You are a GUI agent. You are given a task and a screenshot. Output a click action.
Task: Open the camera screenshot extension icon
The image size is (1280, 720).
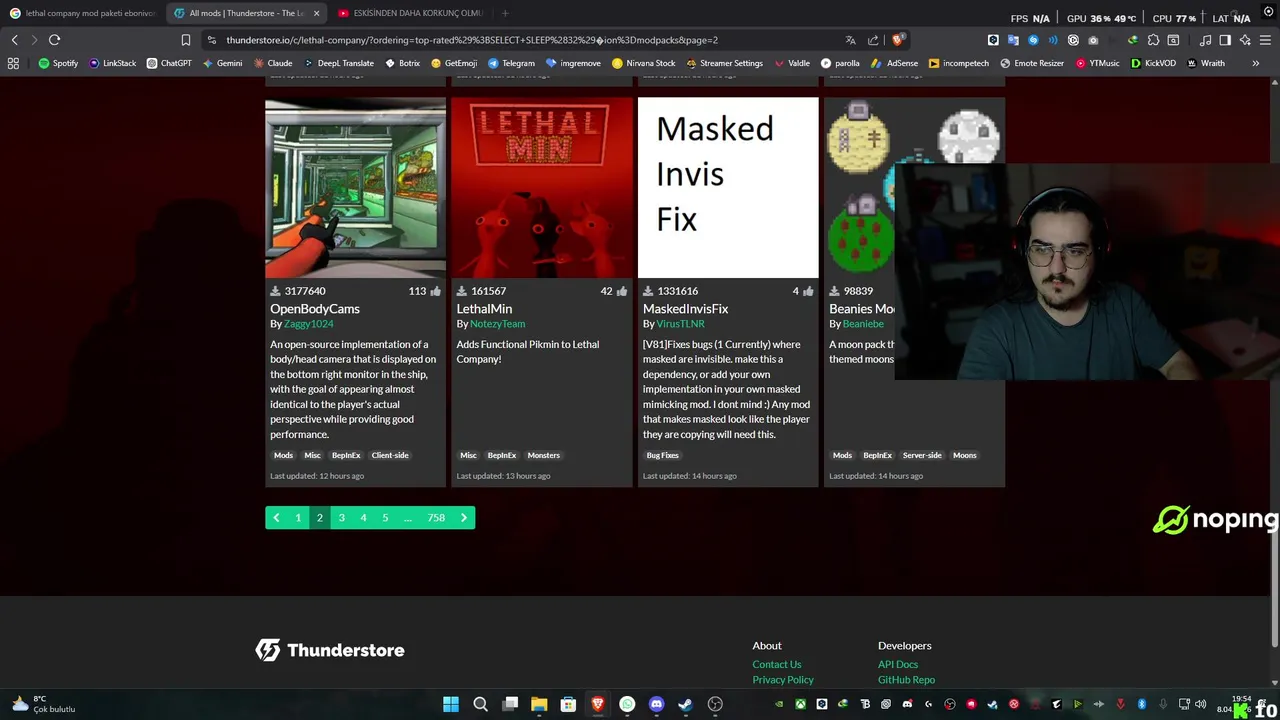(x=1093, y=40)
